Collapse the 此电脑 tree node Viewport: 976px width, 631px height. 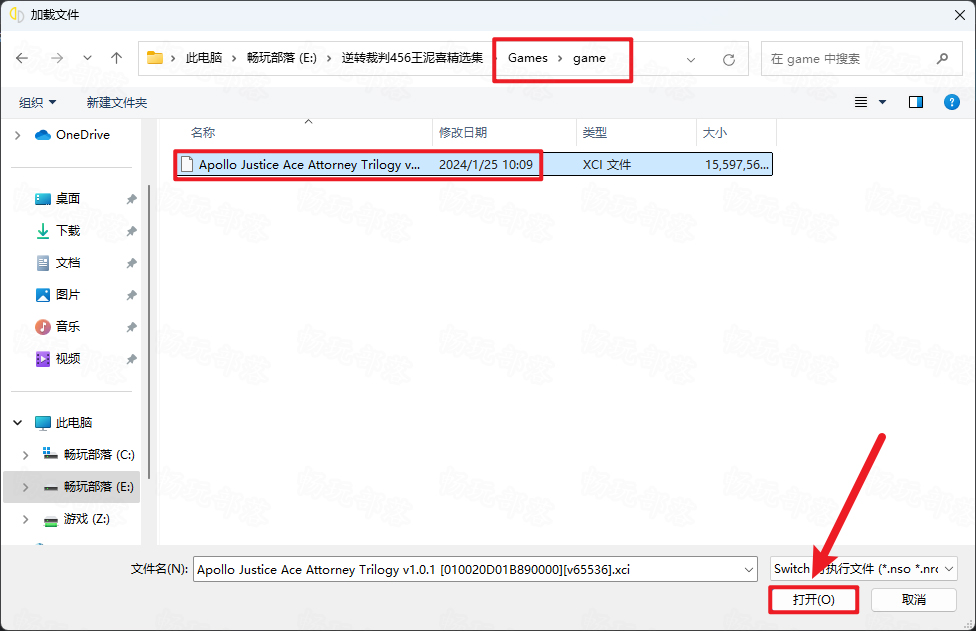pyautogui.click(x=17, y=423)
